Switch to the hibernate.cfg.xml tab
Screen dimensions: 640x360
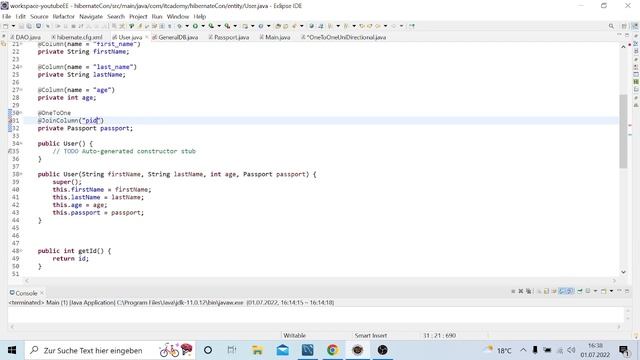pyautogui.click(x=78, y=37)
